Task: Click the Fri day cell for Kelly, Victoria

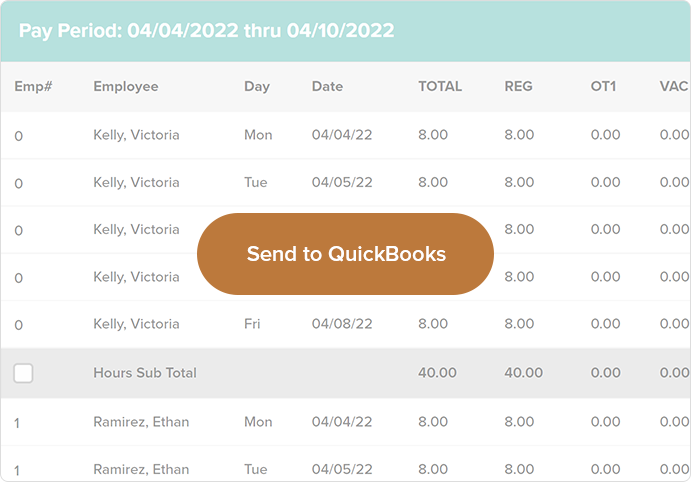Action: pos(252,323)
